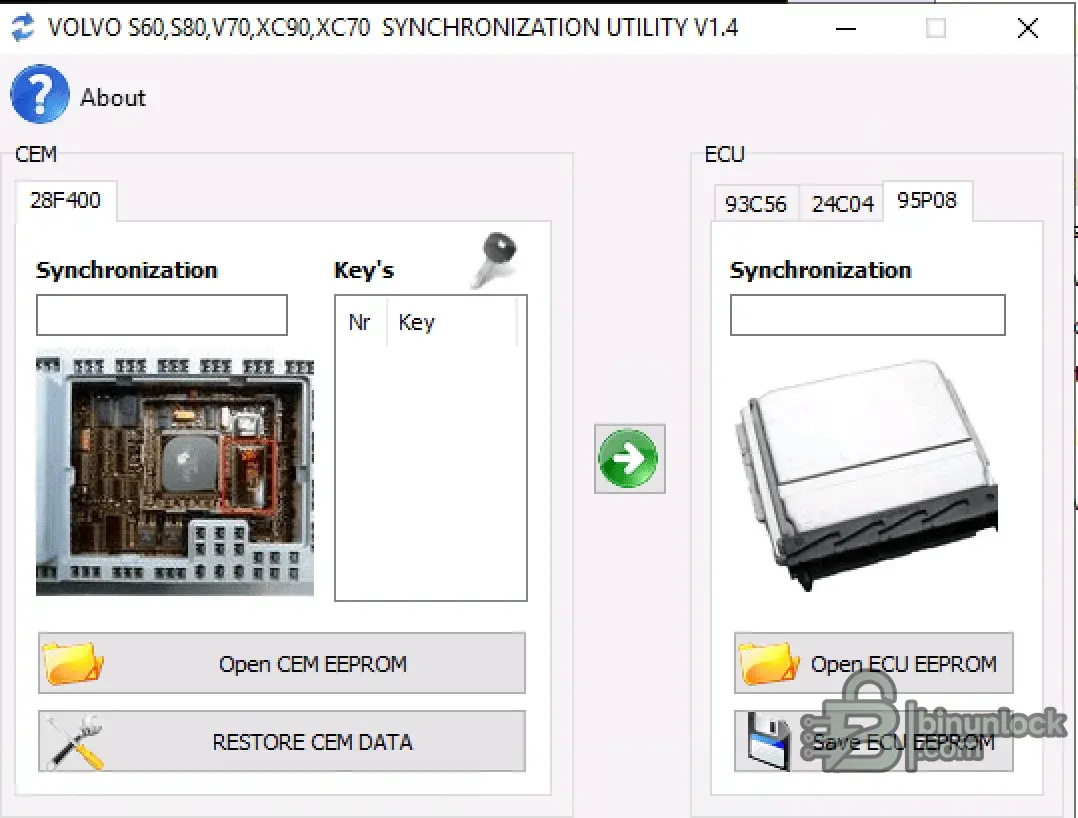Image resolution: width=1078 pixels, height=818 pixels.
Task: Click the About label text
Action: click(113, 98)
